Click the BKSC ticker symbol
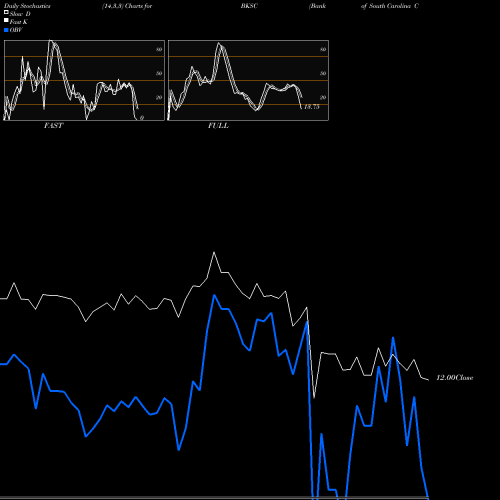The image size is (500, 500). point(249,6)
